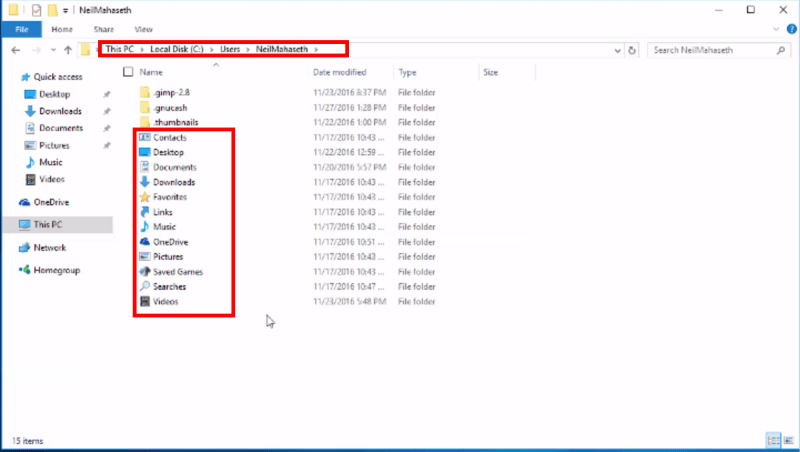This screenshot has height=452, width=800.
Task: Open File Explorer Help icon
Action: (791, 29)
